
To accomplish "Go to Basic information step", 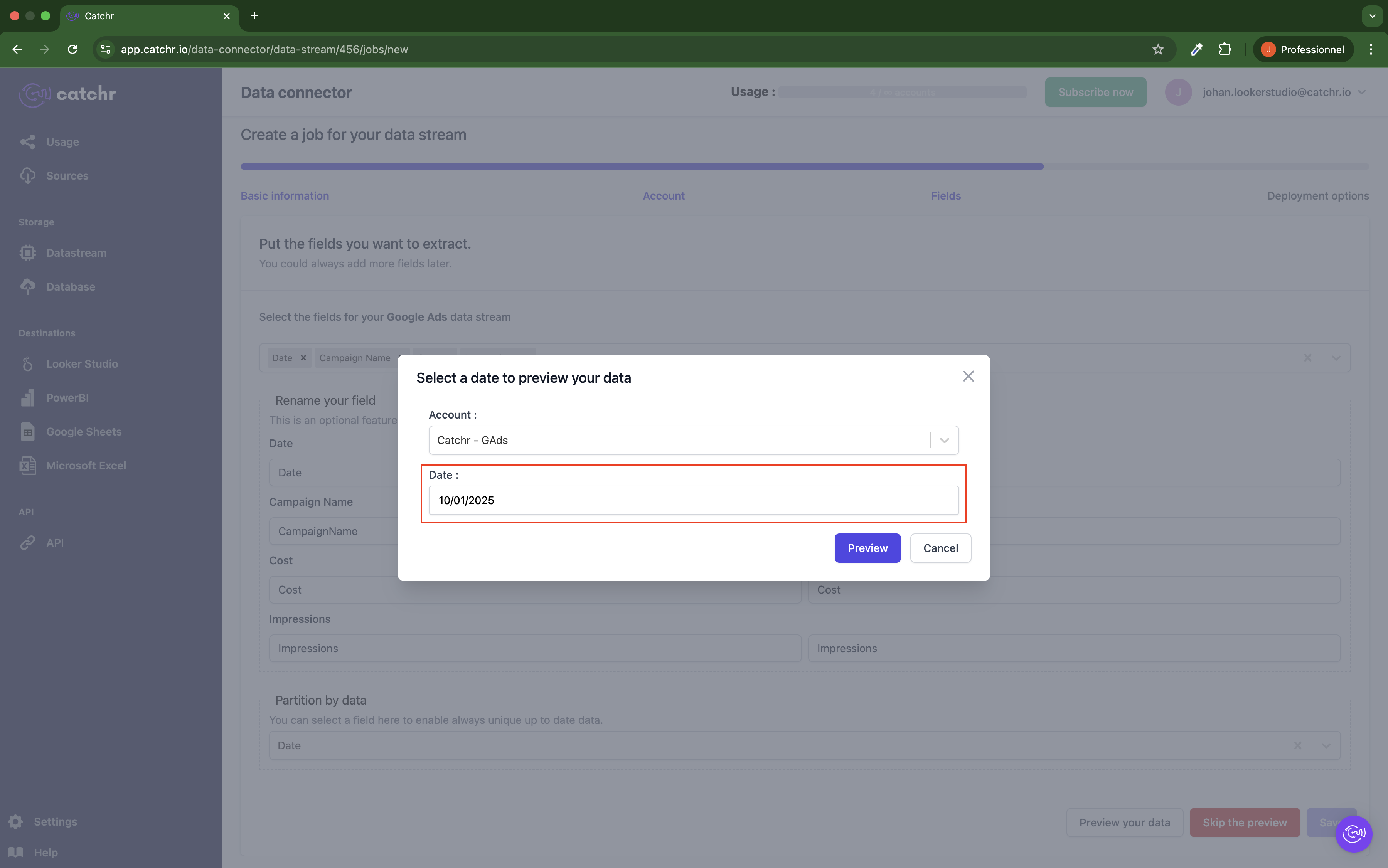I will pyautogui.click(x=285, y=196).
